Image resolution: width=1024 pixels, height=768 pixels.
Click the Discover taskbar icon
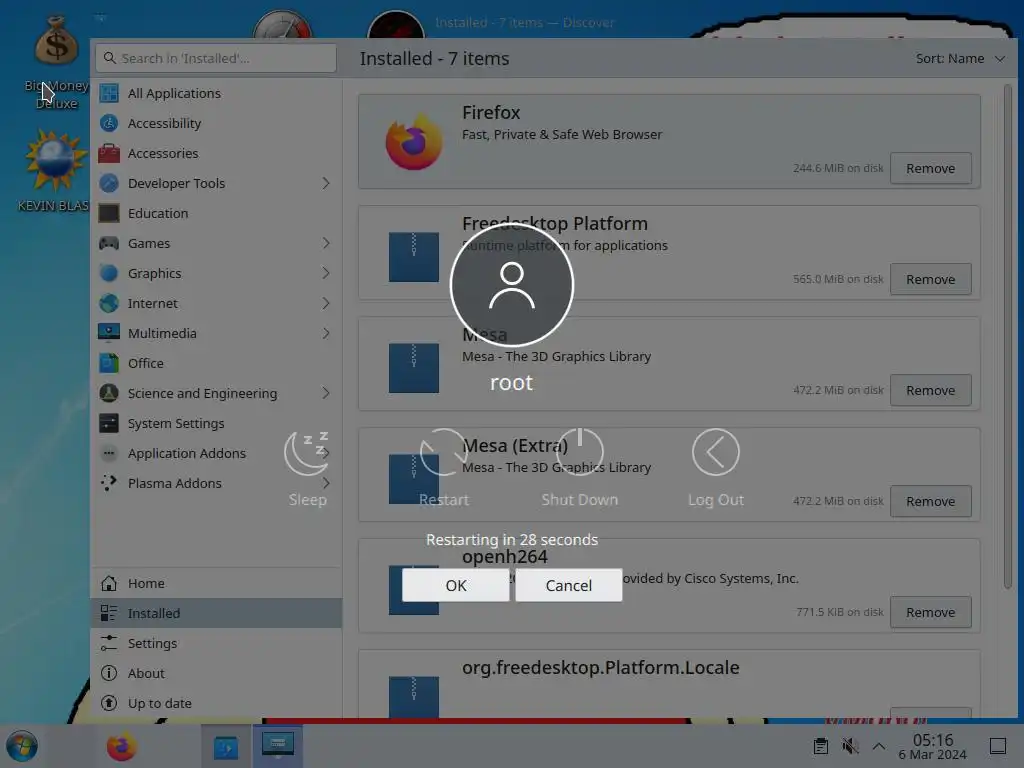tap(225, 746)
